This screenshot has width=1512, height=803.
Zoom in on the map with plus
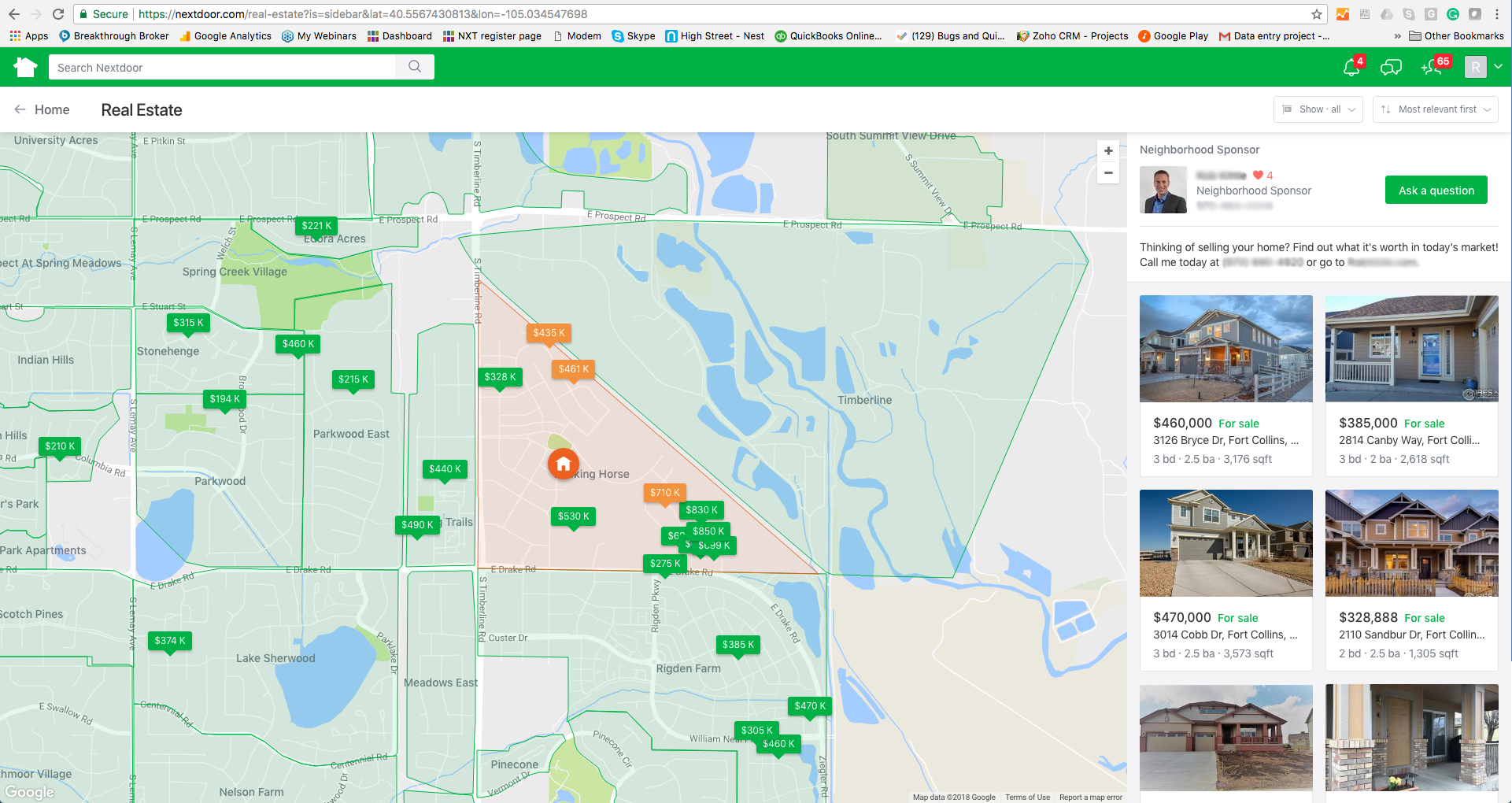(1108, 150)
